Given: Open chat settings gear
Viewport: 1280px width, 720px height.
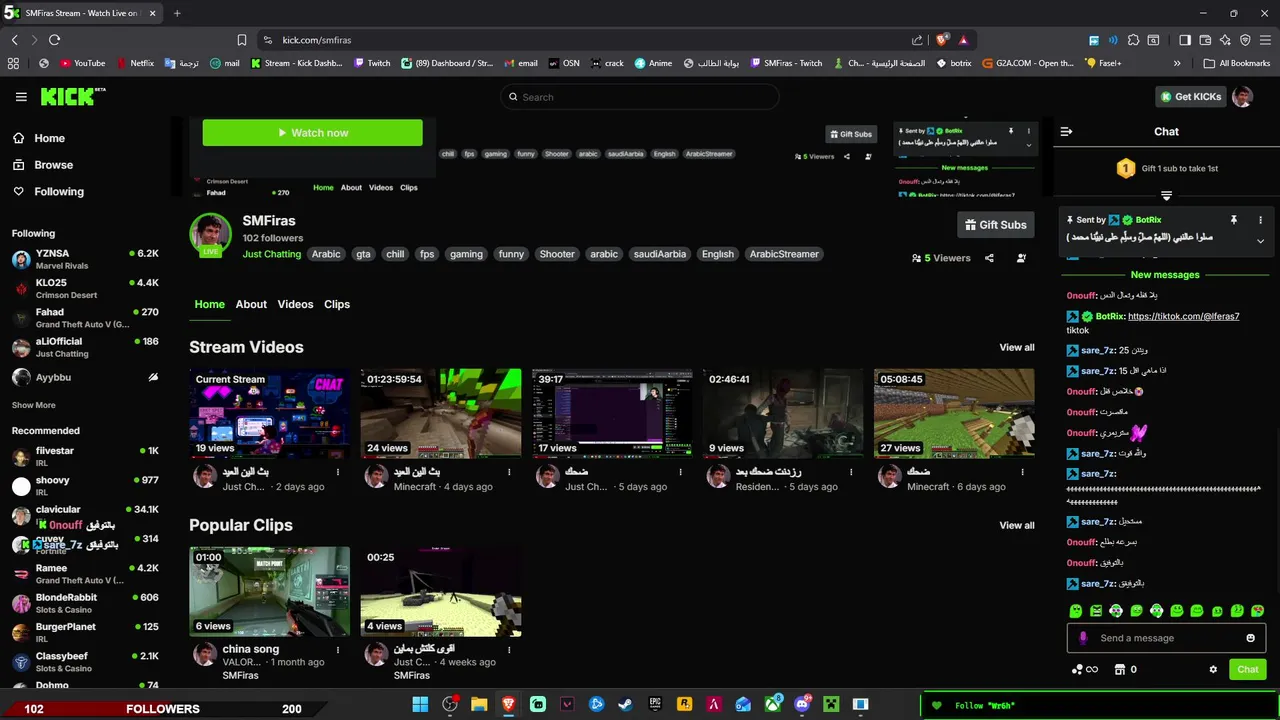Looking at the screenshot, I should [1213, 670].
